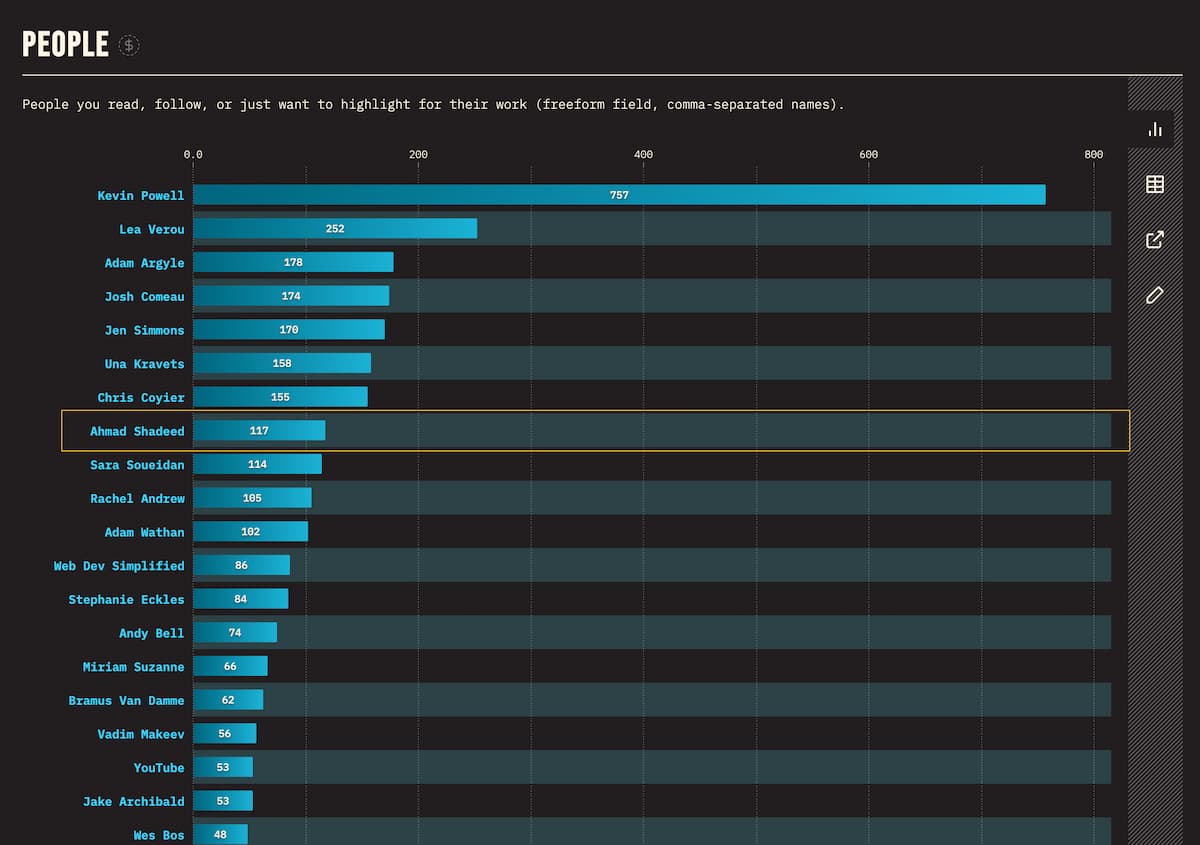Select the Josh Comeau name link
1200x845 pixels.
click(x=144, y=297)
